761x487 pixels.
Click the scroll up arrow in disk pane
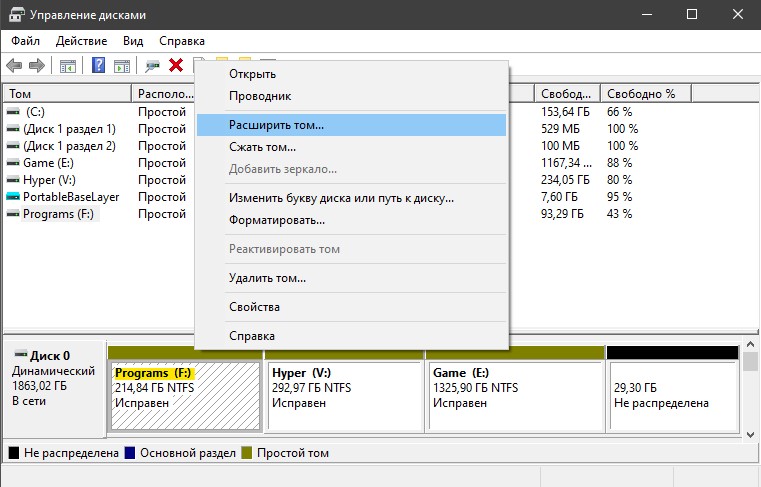tap(750, 344)
